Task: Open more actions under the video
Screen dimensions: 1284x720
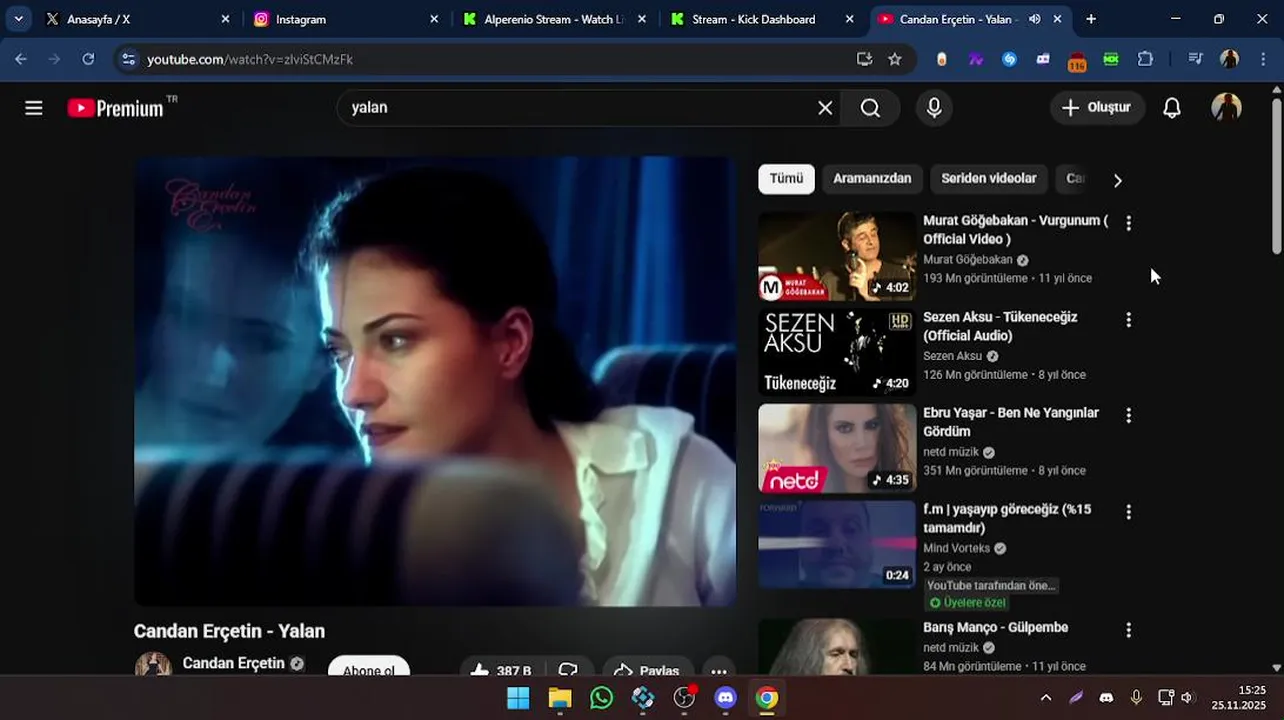Action: (x=719, y=668)
